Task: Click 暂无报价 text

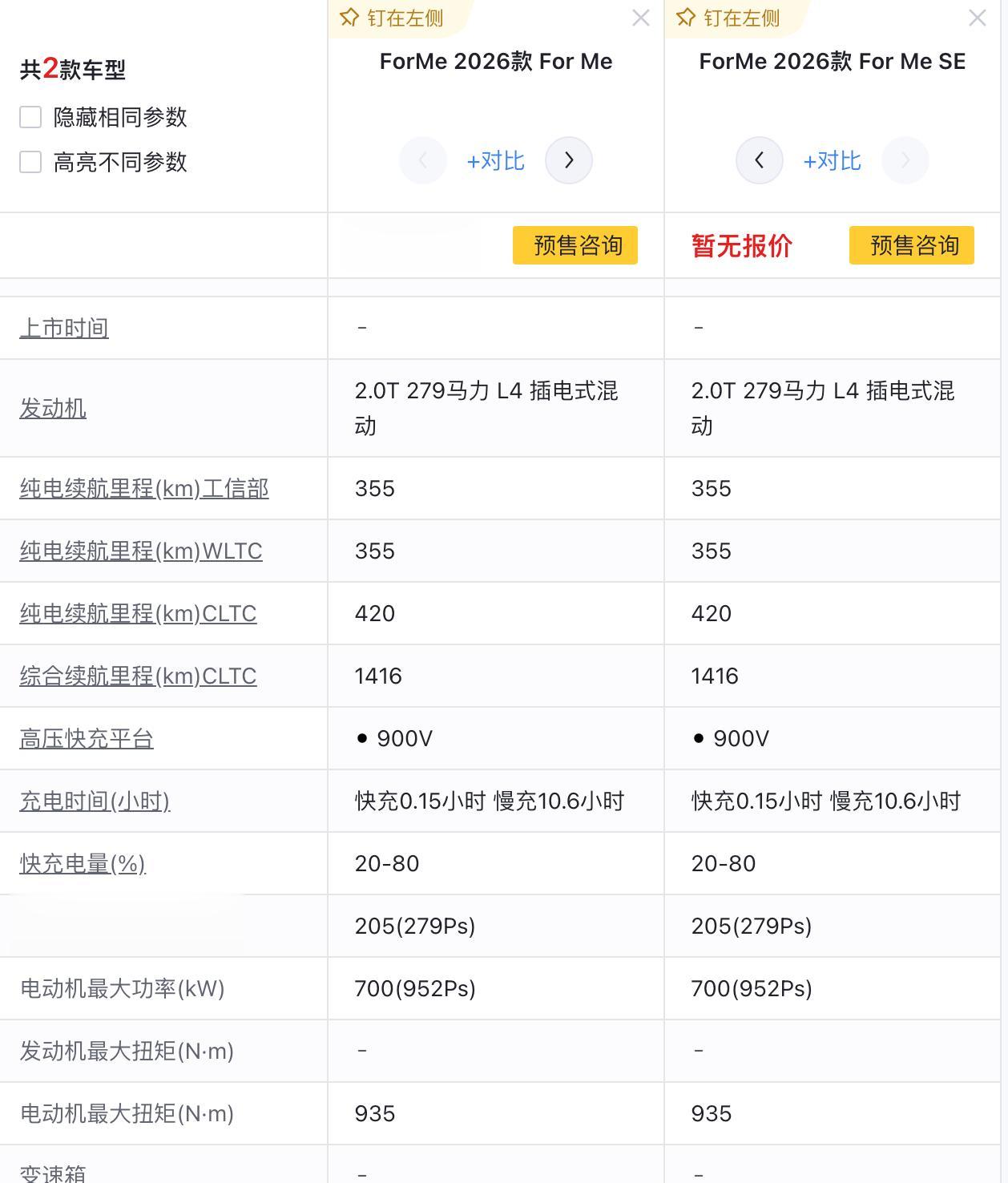Action: click(x=742, y=245)
